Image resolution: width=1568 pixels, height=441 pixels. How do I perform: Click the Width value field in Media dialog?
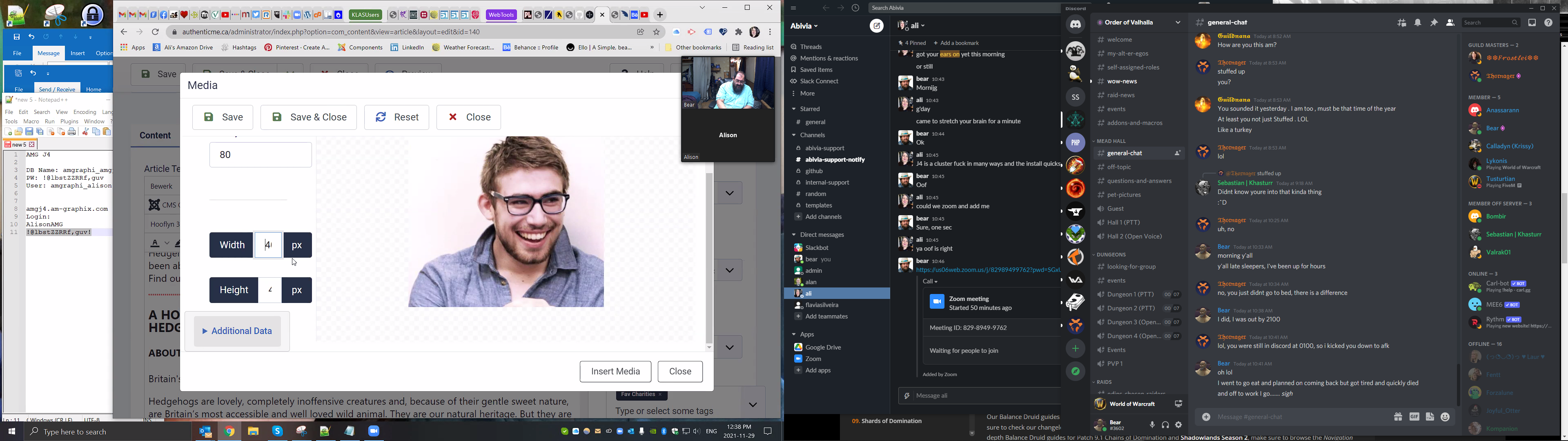pyautogui.click(x=268, y=245)
